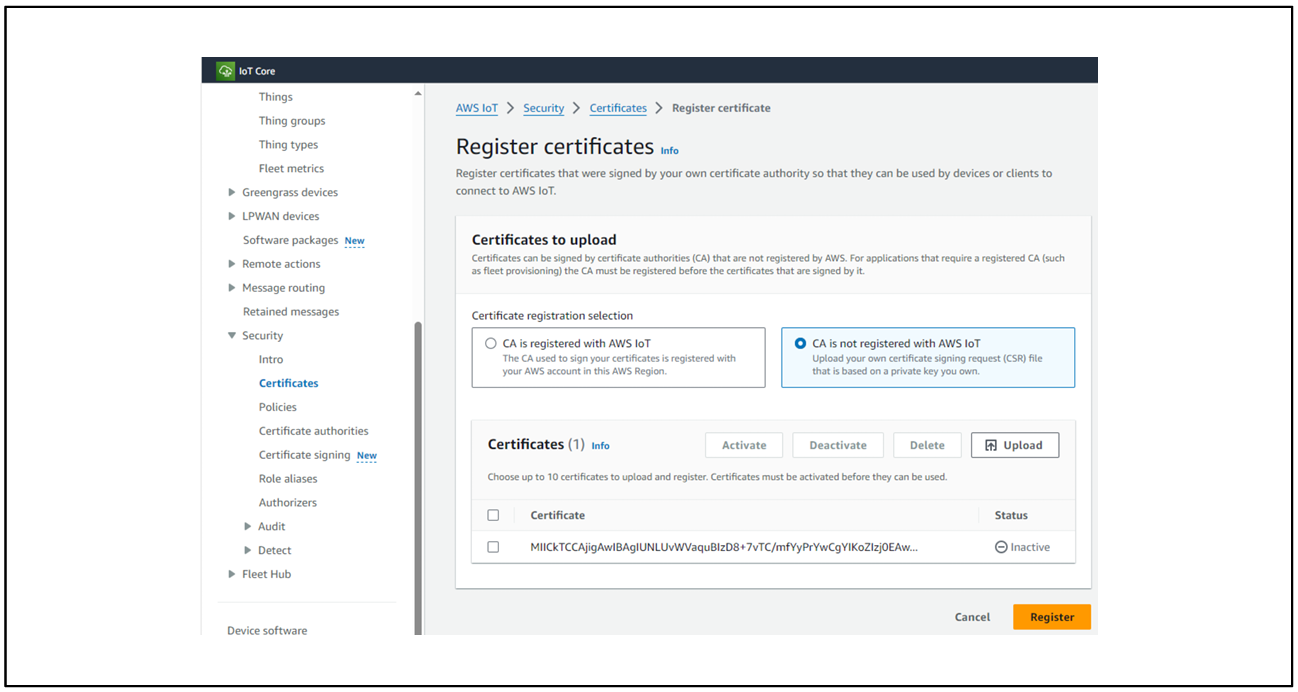Open Things in the sidebar
The width and height of the screenshot is (1298, 692).
coord(276,97)
